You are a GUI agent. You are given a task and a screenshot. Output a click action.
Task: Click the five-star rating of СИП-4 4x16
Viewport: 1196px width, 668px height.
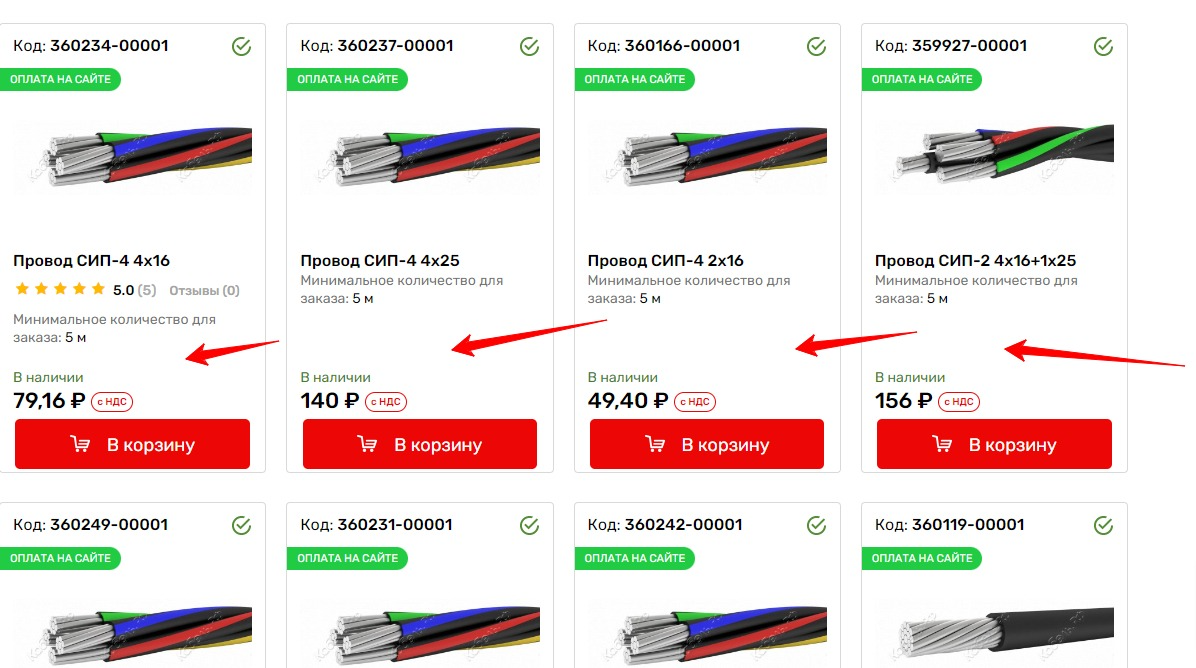tap(60, 289)
